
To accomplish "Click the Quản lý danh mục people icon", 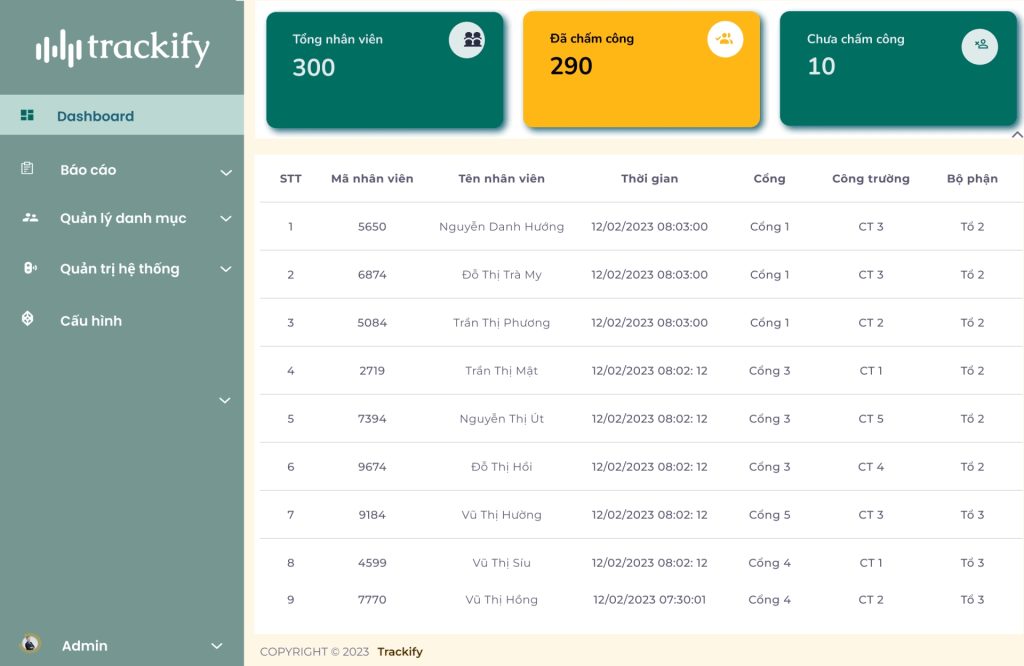I will [30, 217].
